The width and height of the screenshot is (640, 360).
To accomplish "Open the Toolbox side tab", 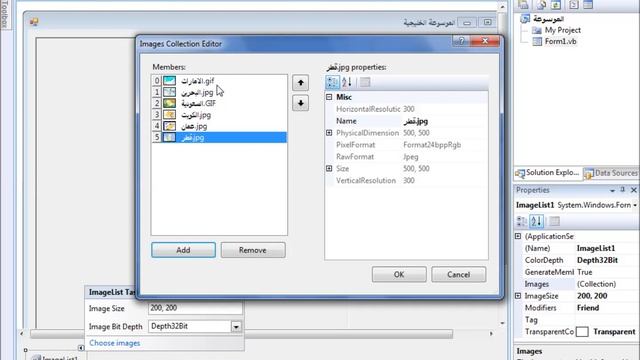I will click(x=4, y=15).
